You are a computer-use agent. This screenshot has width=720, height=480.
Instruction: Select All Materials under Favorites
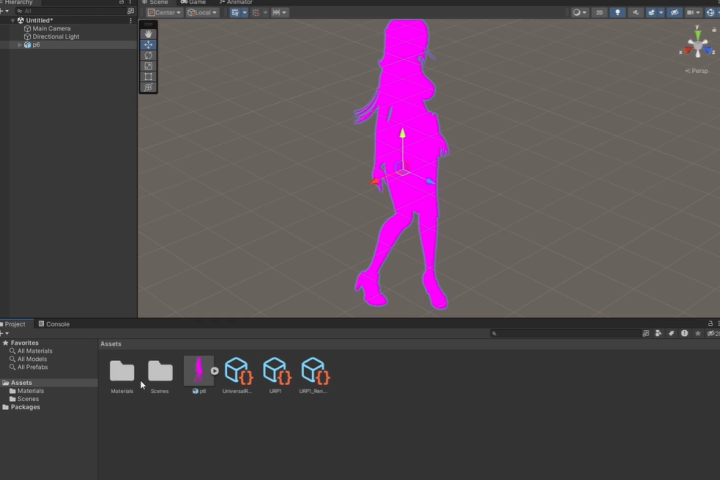point(34,351)
